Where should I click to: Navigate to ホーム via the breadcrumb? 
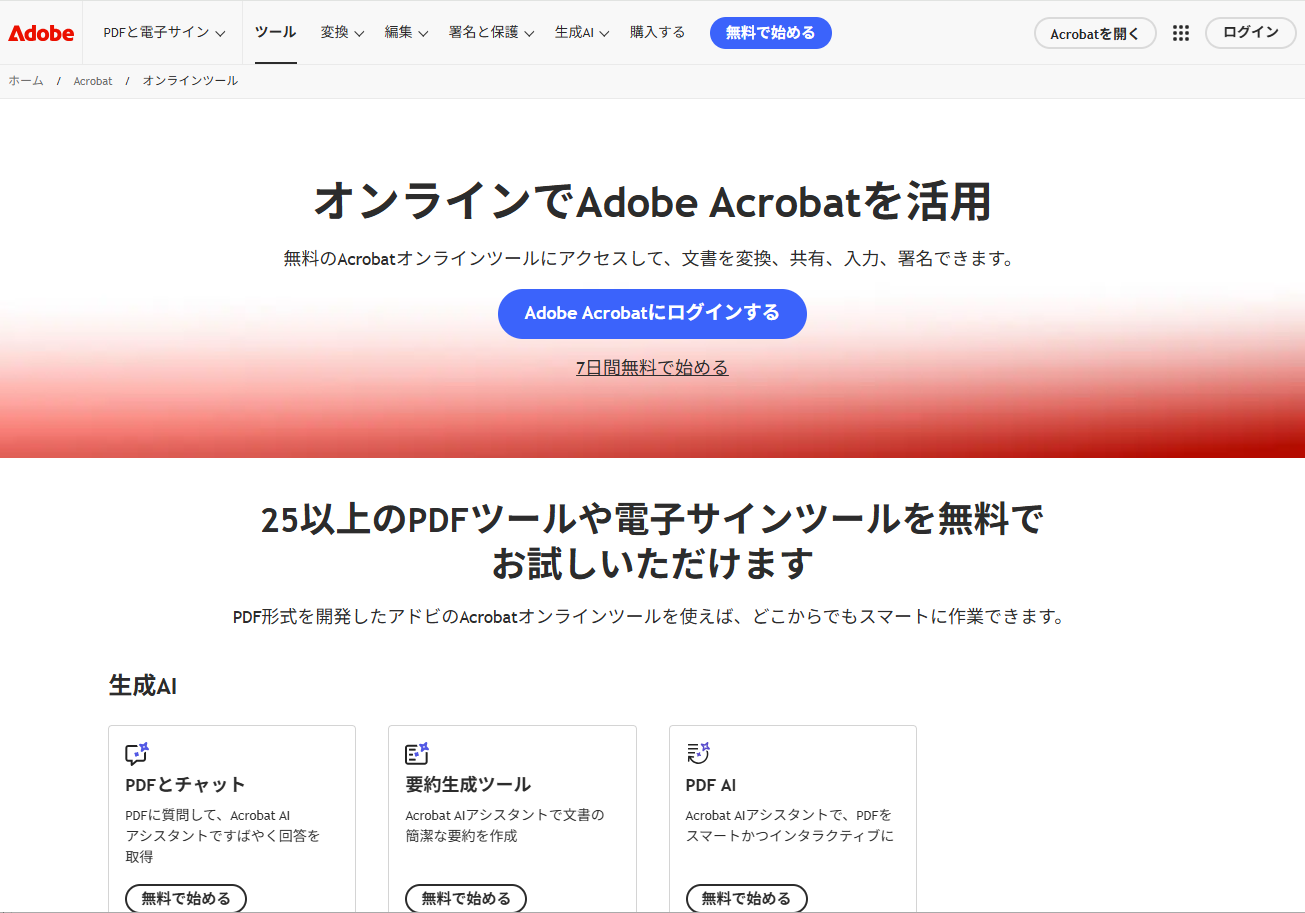(x=26, y=81)
